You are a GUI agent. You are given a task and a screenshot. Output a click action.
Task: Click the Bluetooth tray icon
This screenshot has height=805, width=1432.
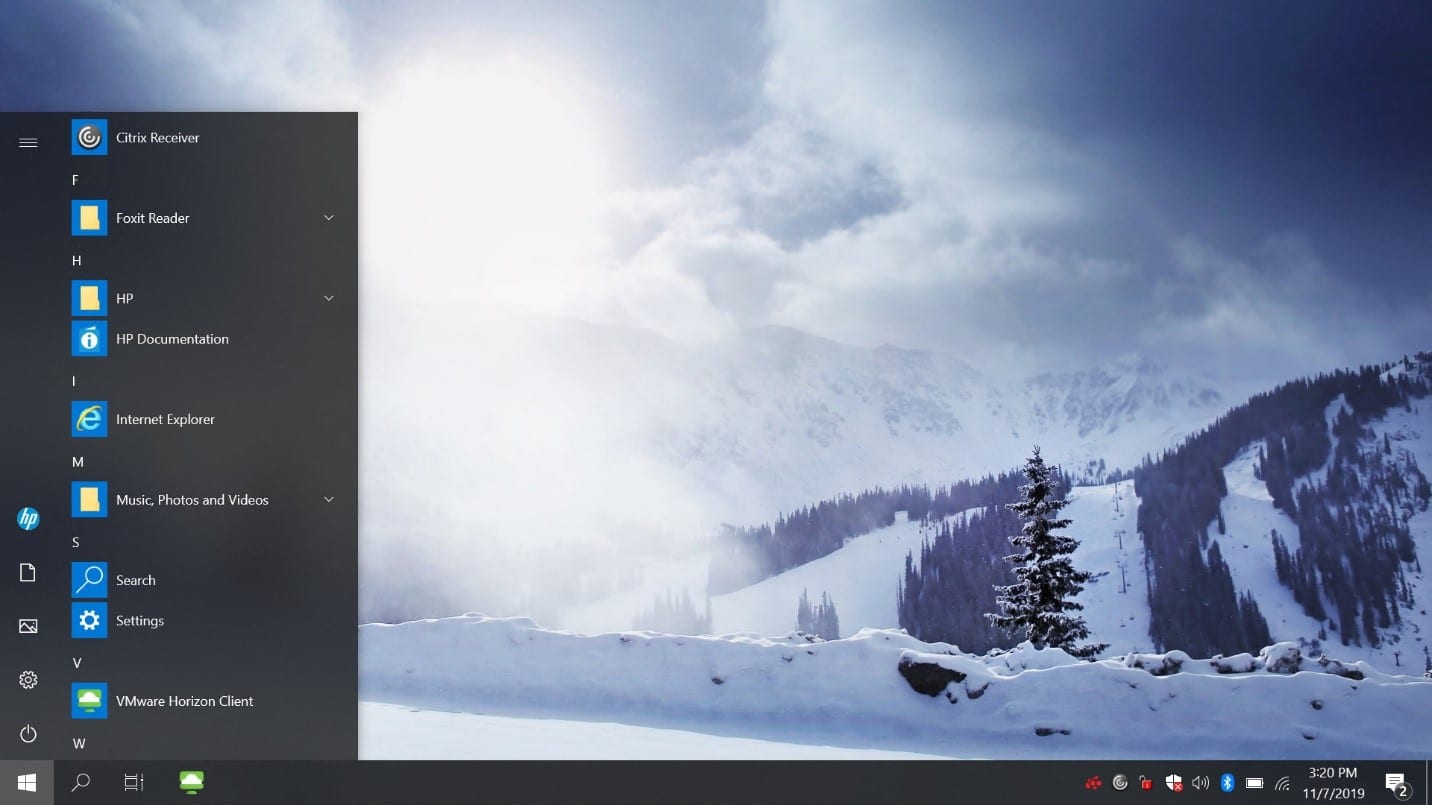coord(1228,782)
